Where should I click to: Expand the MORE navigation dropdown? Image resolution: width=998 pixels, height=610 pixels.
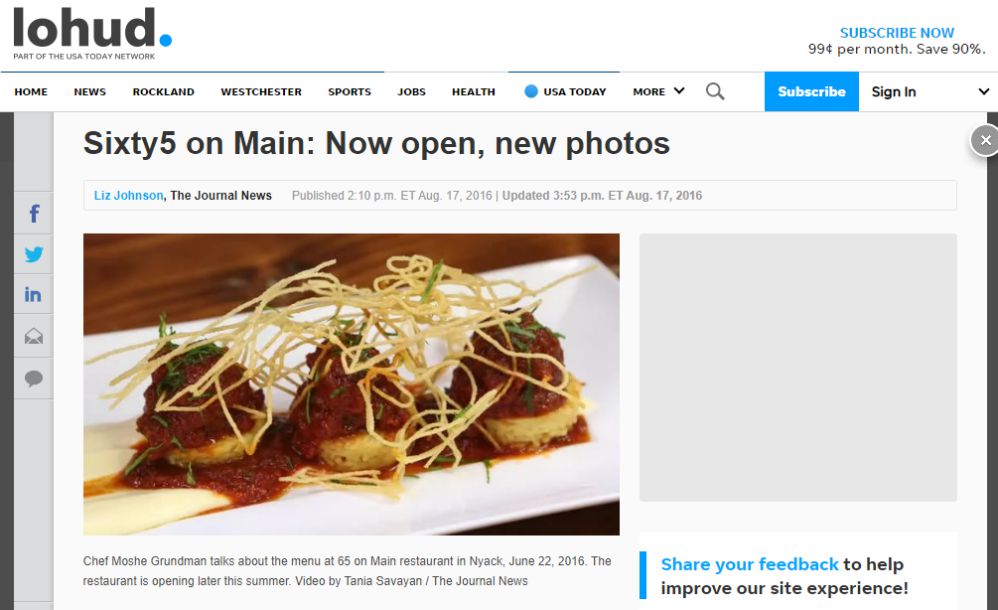(x=658, y=92)
